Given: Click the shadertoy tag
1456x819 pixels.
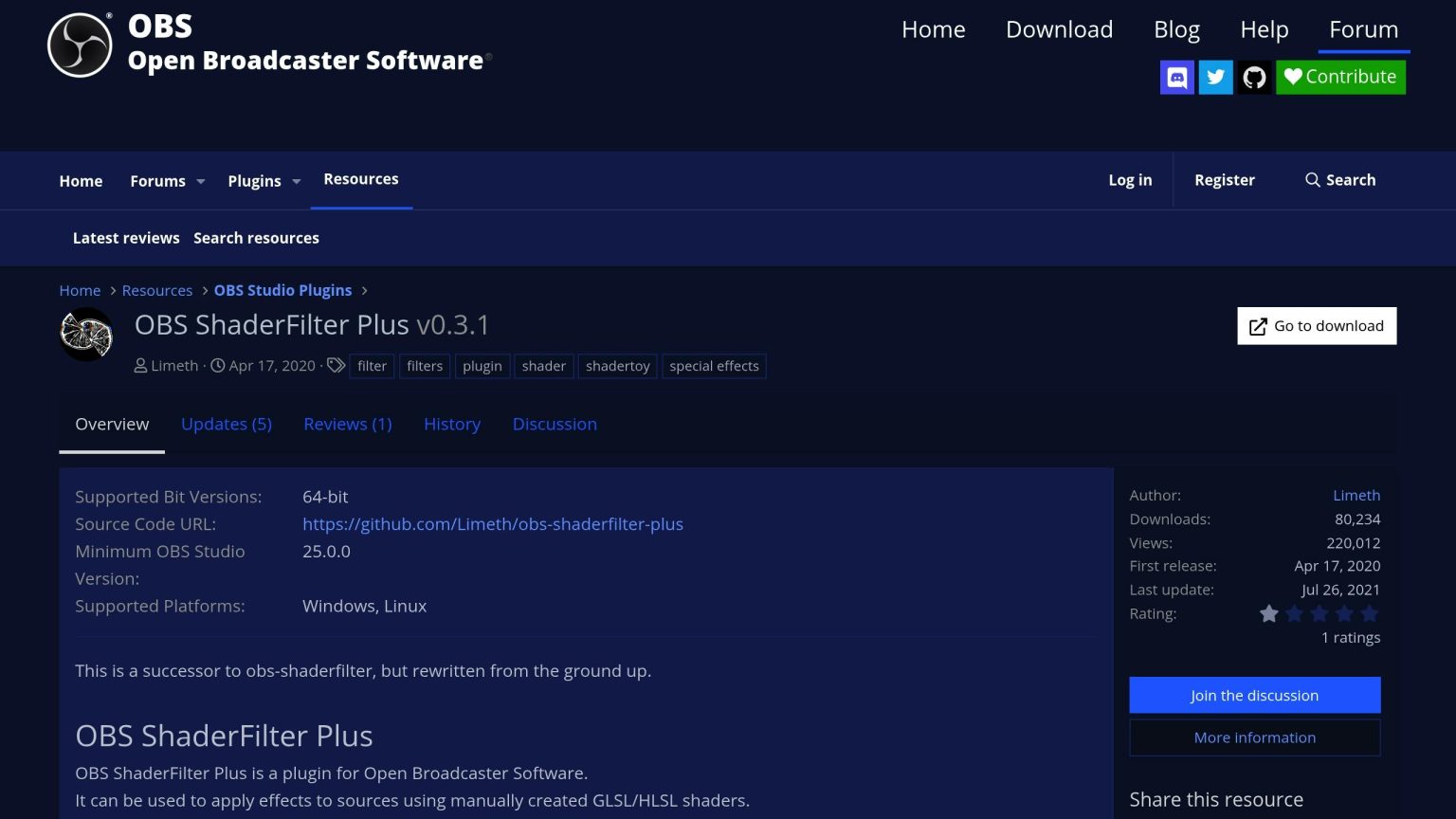Looking at the screenshot, I should click(617, 366).
